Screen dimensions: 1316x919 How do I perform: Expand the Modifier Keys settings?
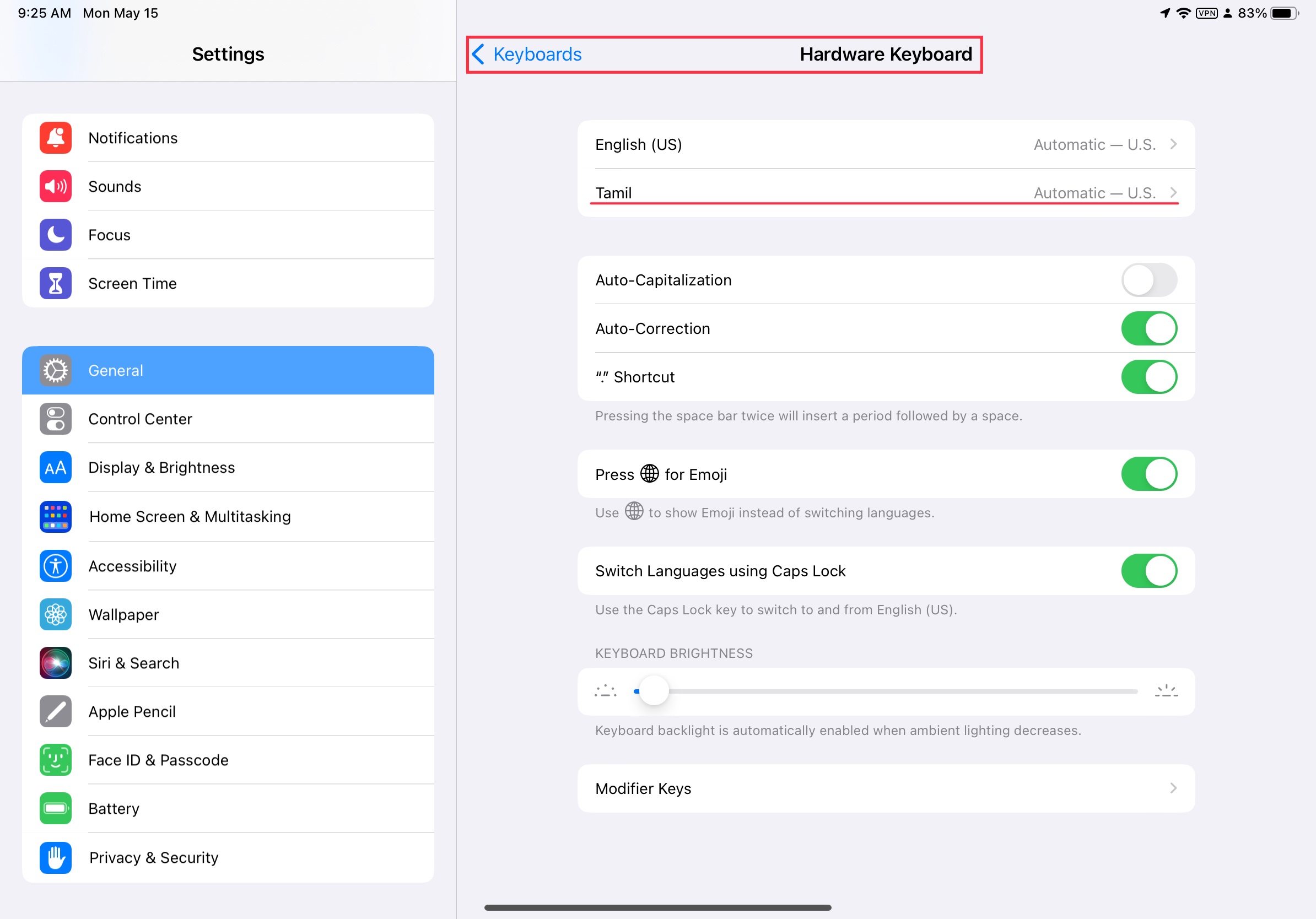click(x=886, y=788)
